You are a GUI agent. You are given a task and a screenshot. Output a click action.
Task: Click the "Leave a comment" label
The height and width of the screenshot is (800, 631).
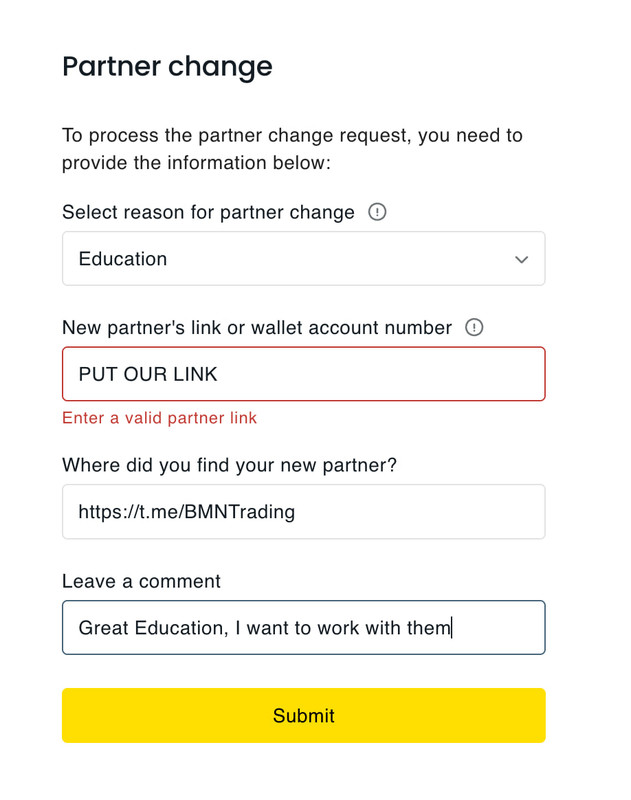point(141,581)
